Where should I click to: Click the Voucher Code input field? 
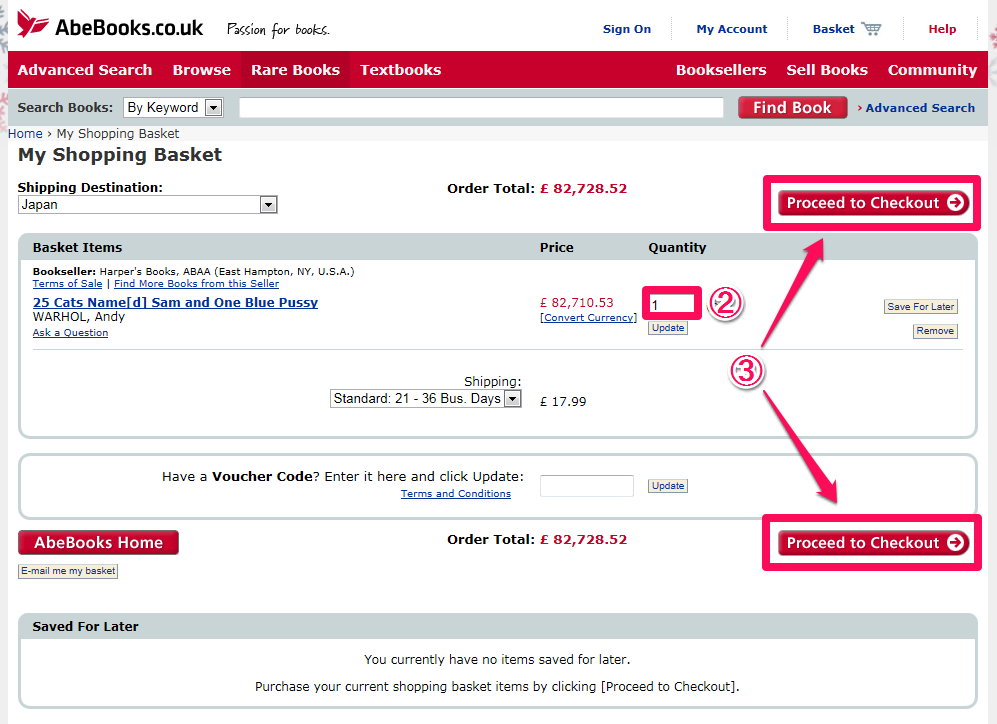pos(586,486)
